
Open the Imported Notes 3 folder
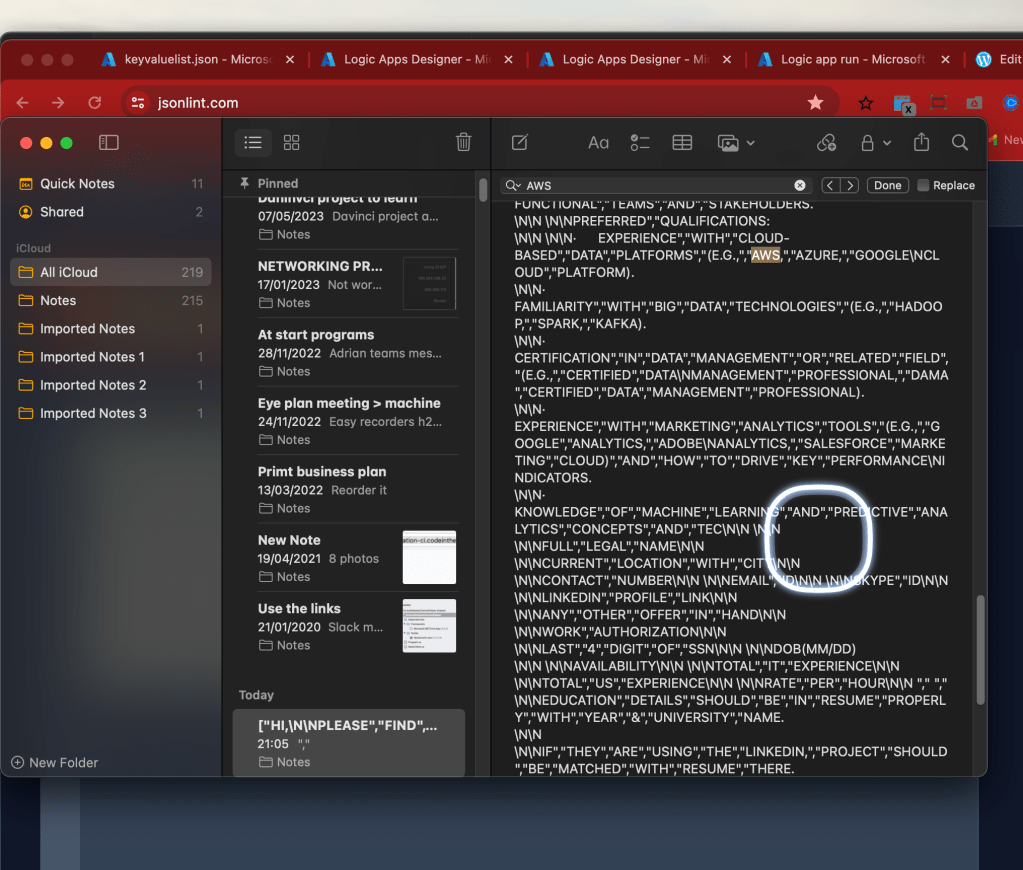[x=111, y=413]
